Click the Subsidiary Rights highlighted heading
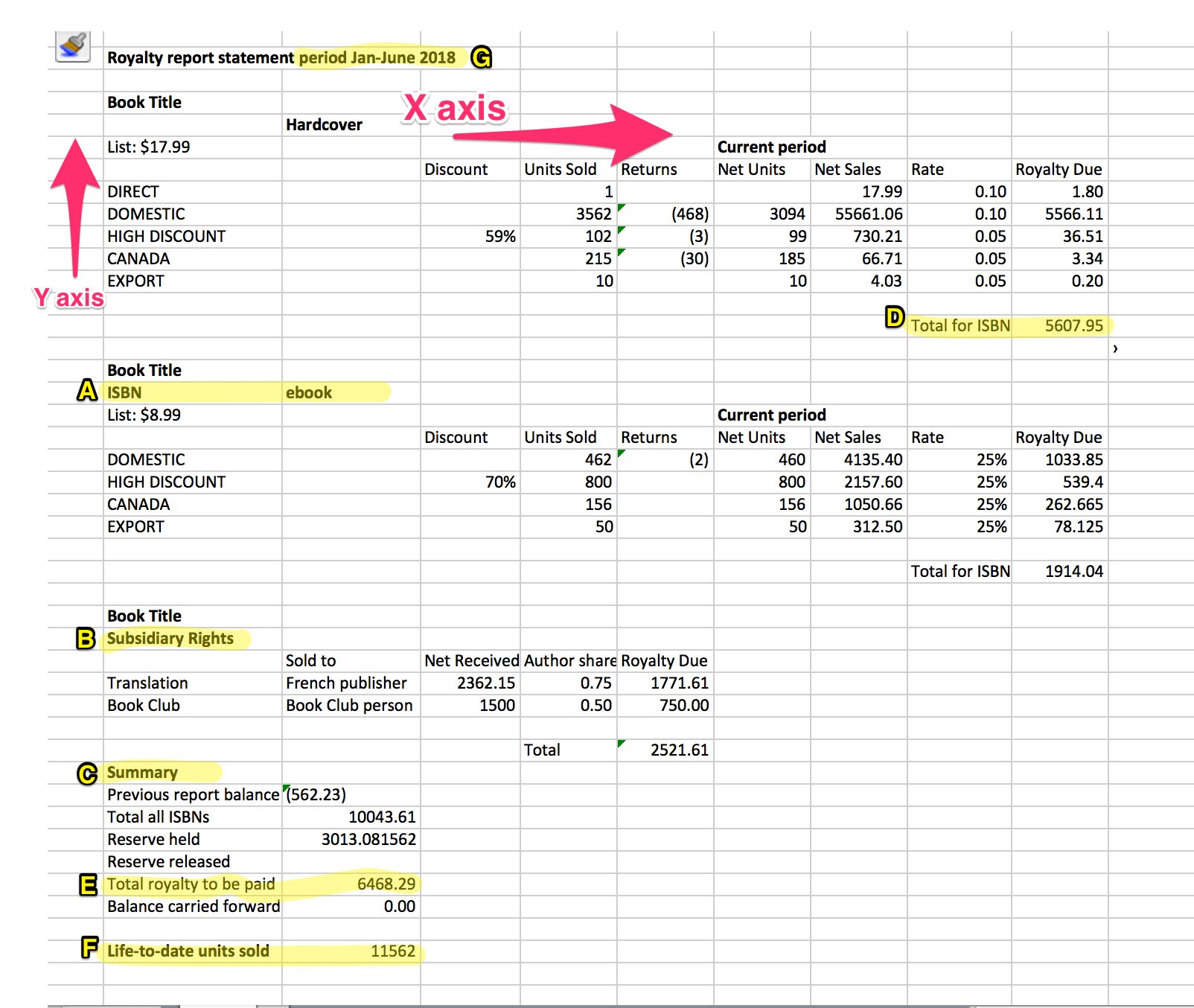1194x1008 pixels. (x=170, y=638)
